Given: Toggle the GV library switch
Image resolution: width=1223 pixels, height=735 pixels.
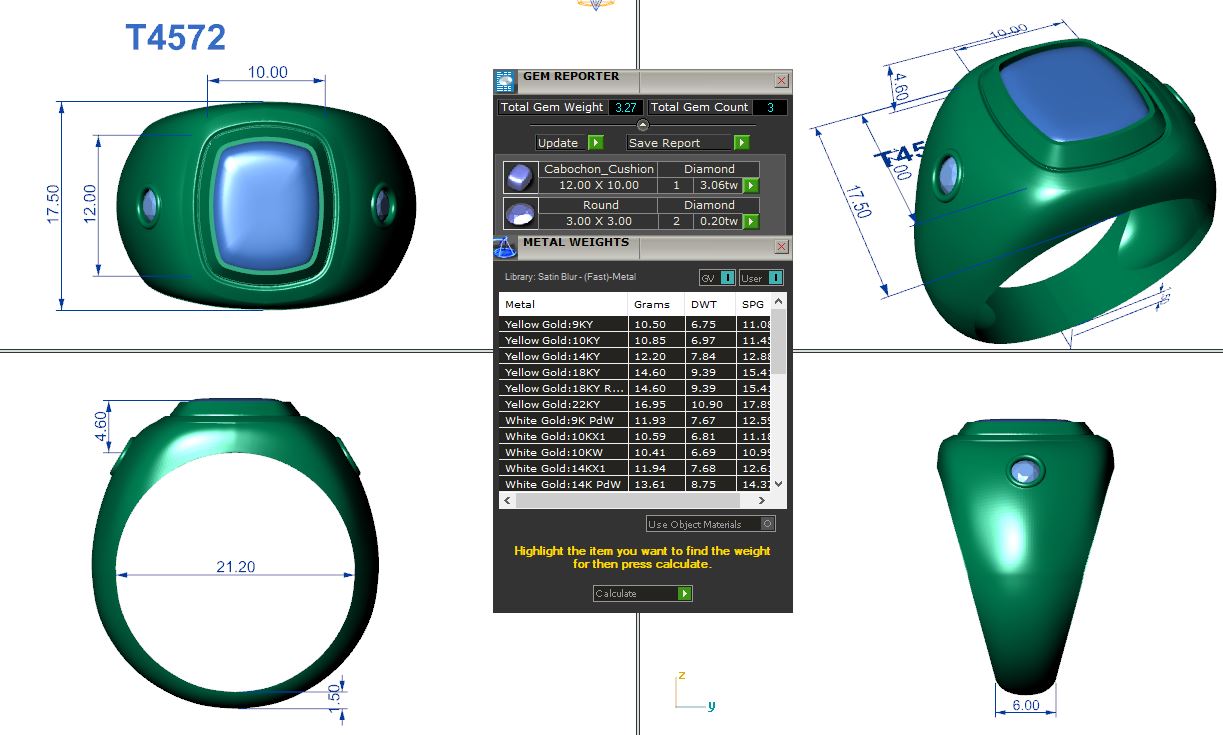Looking at the screenshot, I should (x=727, y=278).
